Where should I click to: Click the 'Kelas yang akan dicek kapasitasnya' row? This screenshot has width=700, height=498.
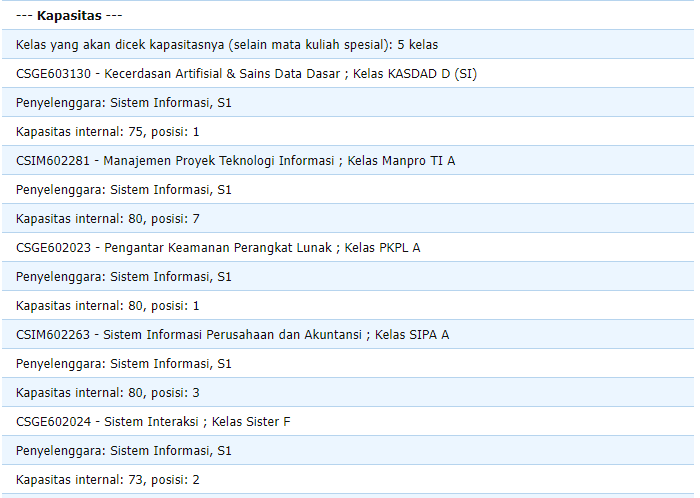pos(348,44)
